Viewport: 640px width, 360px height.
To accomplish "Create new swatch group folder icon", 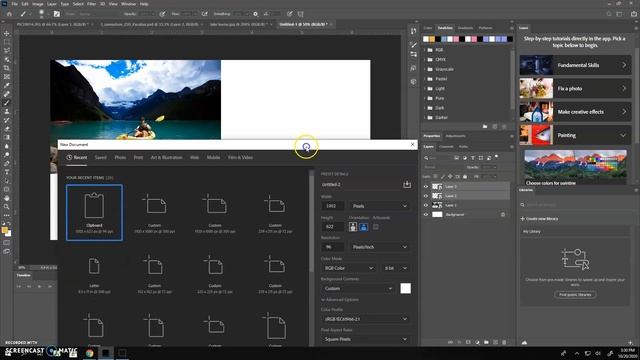I will click(x=485, y=127).
